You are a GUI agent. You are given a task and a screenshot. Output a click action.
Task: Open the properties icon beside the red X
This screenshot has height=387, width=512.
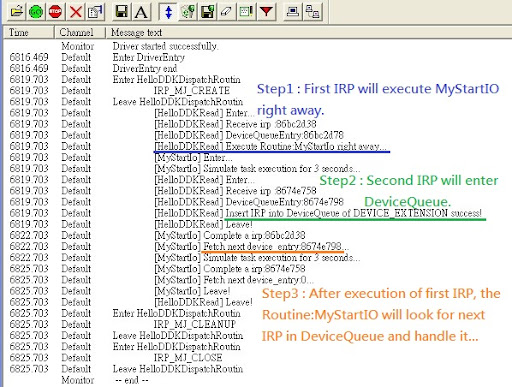point(95,12)
